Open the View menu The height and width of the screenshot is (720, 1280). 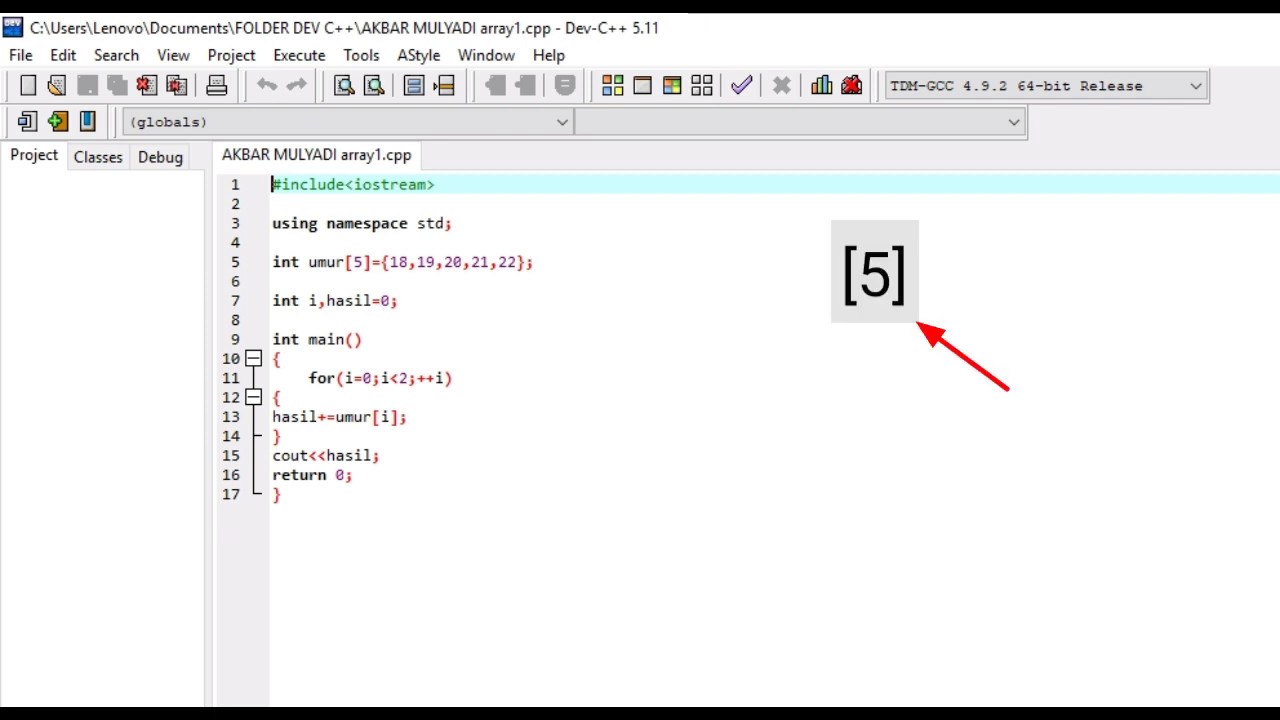(173, 55)
